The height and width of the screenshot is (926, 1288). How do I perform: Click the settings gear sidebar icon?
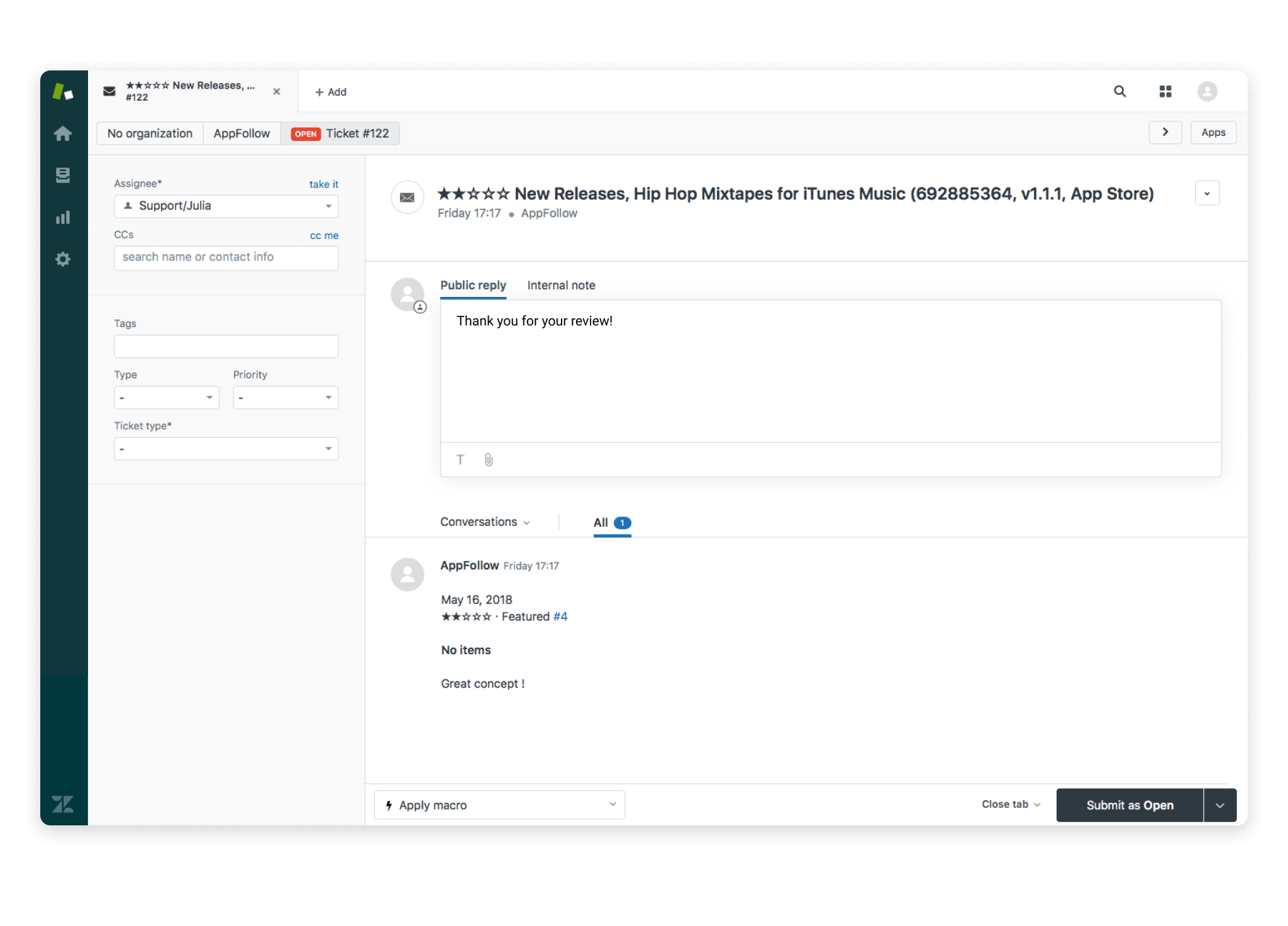(63, 259)
